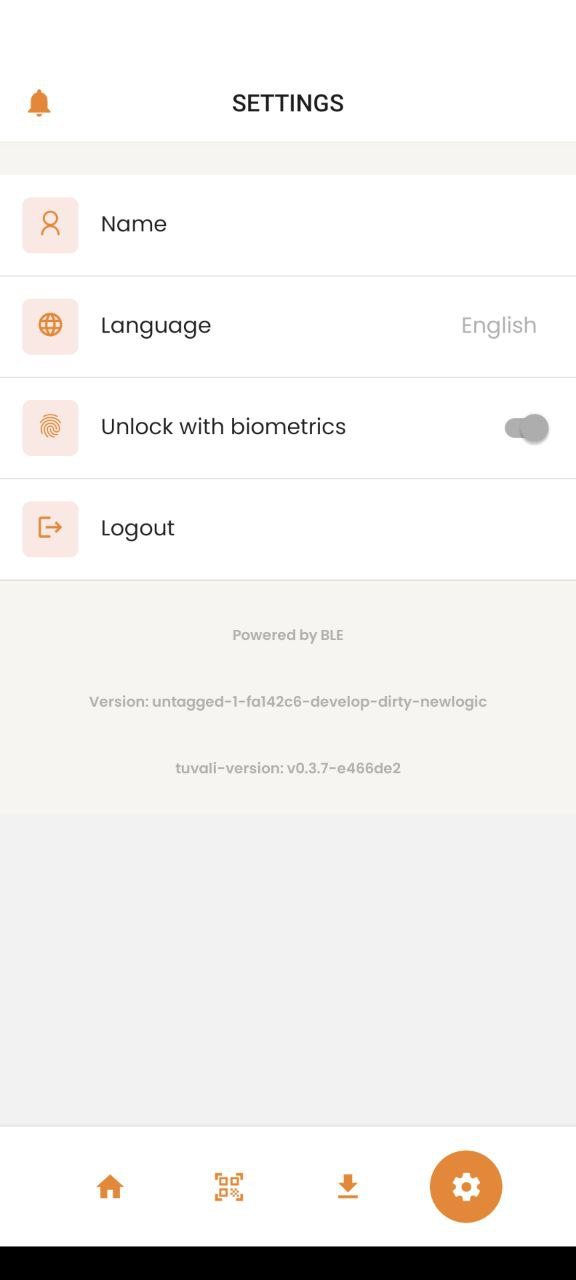Click the person icon beside Name
Viewport: 576px width, 1280px height.
(x=50, y=224)
